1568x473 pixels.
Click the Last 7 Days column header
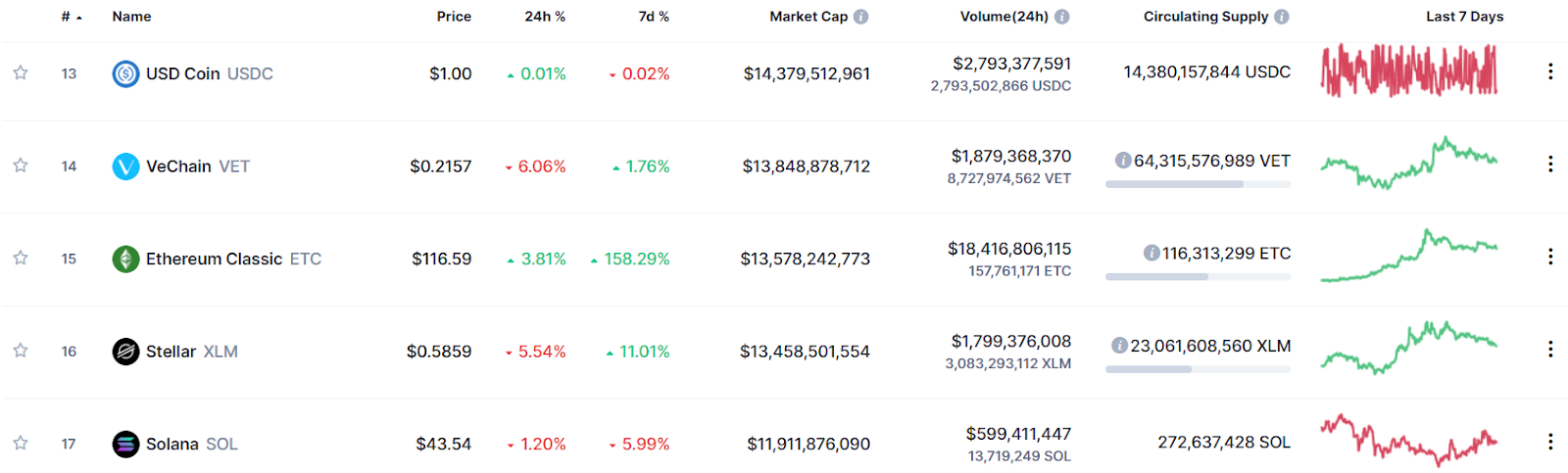tap(1464, 17)
